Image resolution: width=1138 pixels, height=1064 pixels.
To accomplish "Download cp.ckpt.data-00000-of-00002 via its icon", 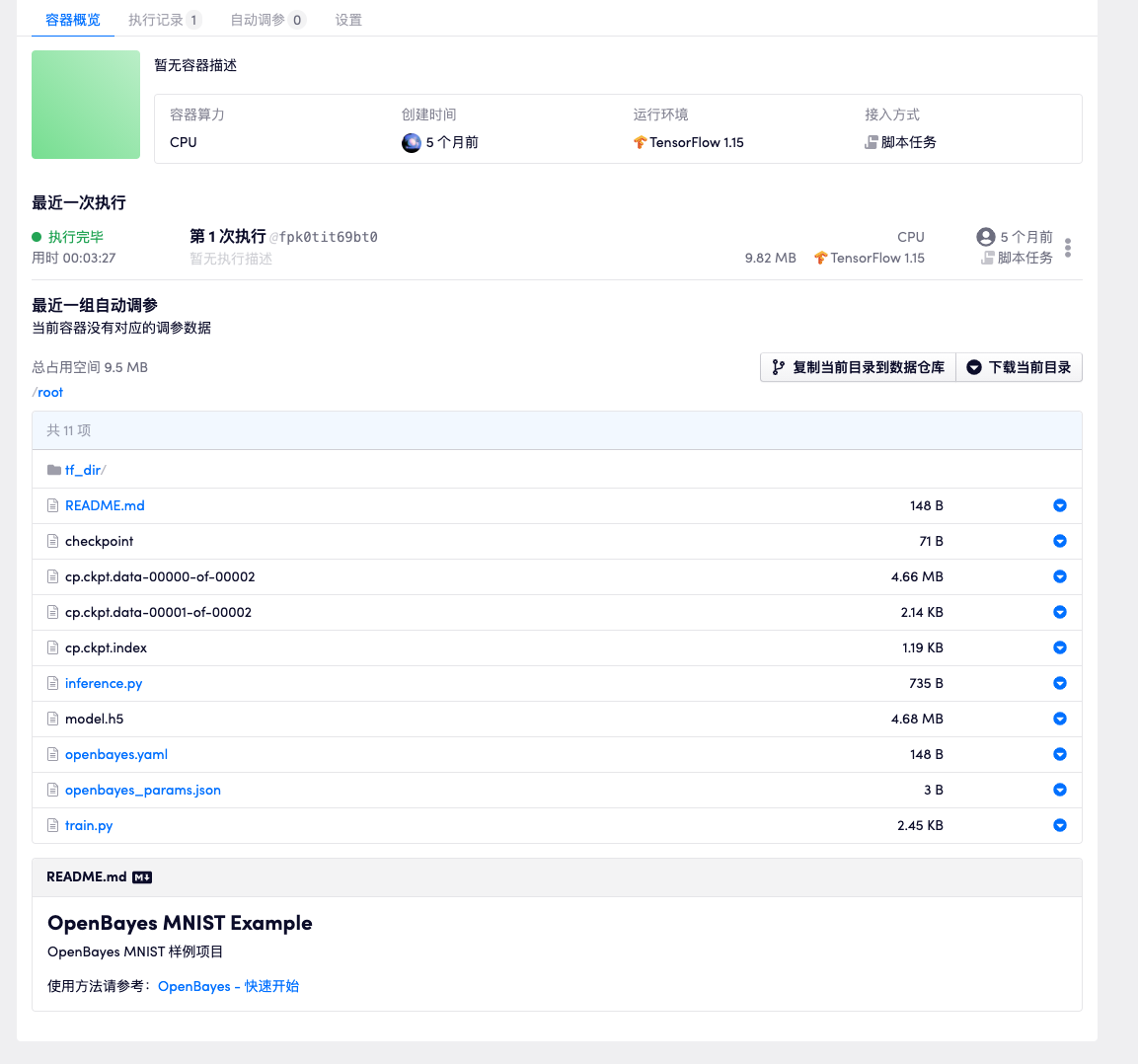I will (1060, 576).
